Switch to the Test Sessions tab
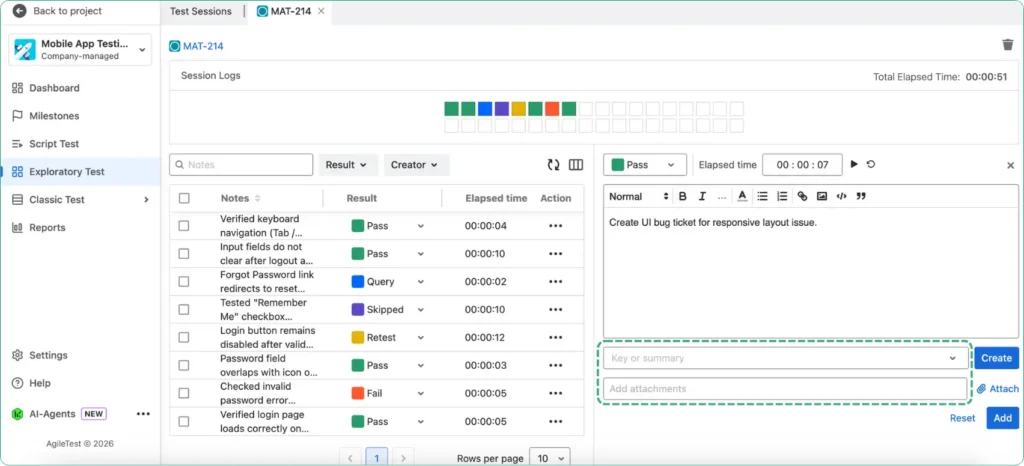Image resolution: width=1024 pixels, height=466 pixels. click(200, 11)
